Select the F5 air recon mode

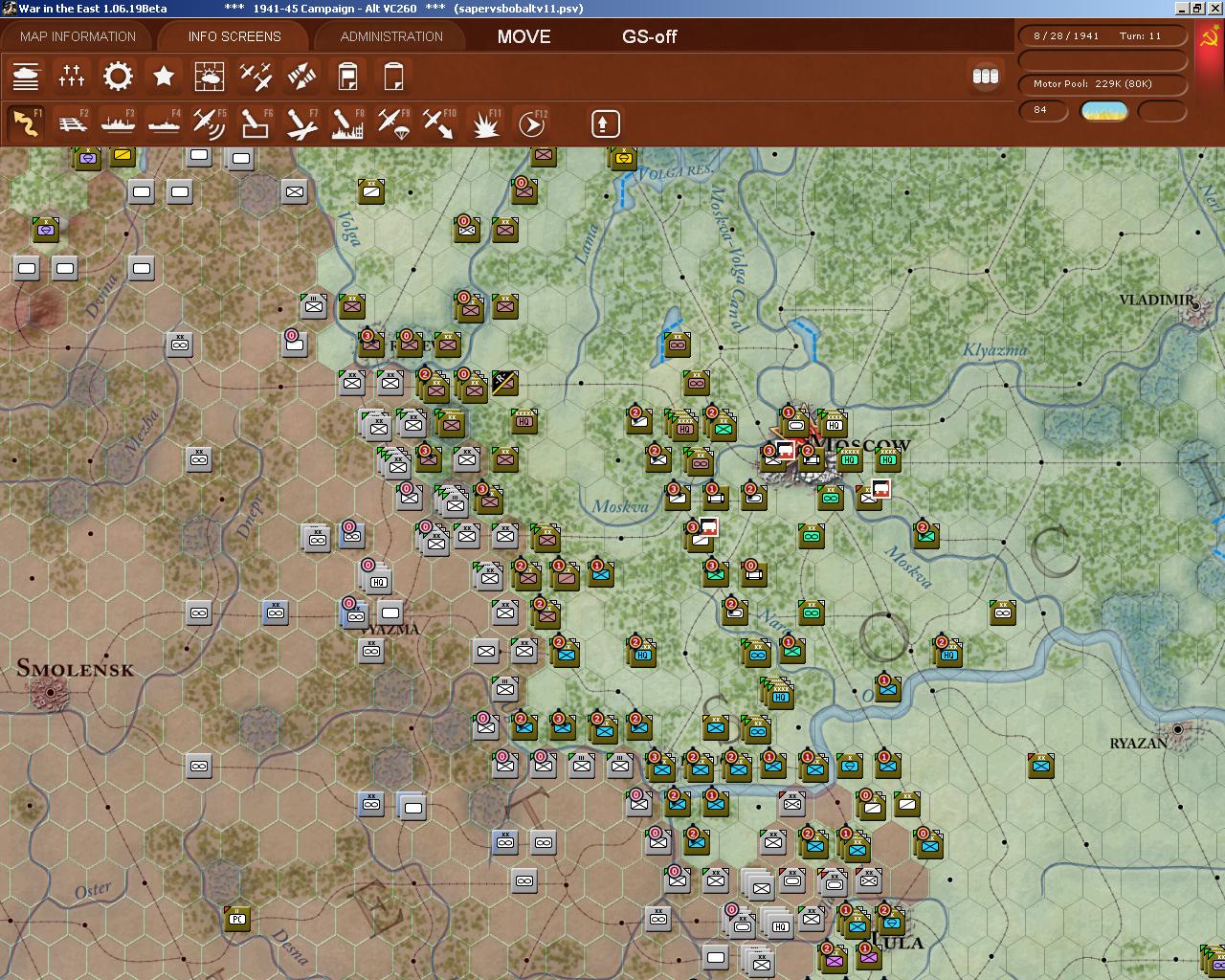click(210, 123)
